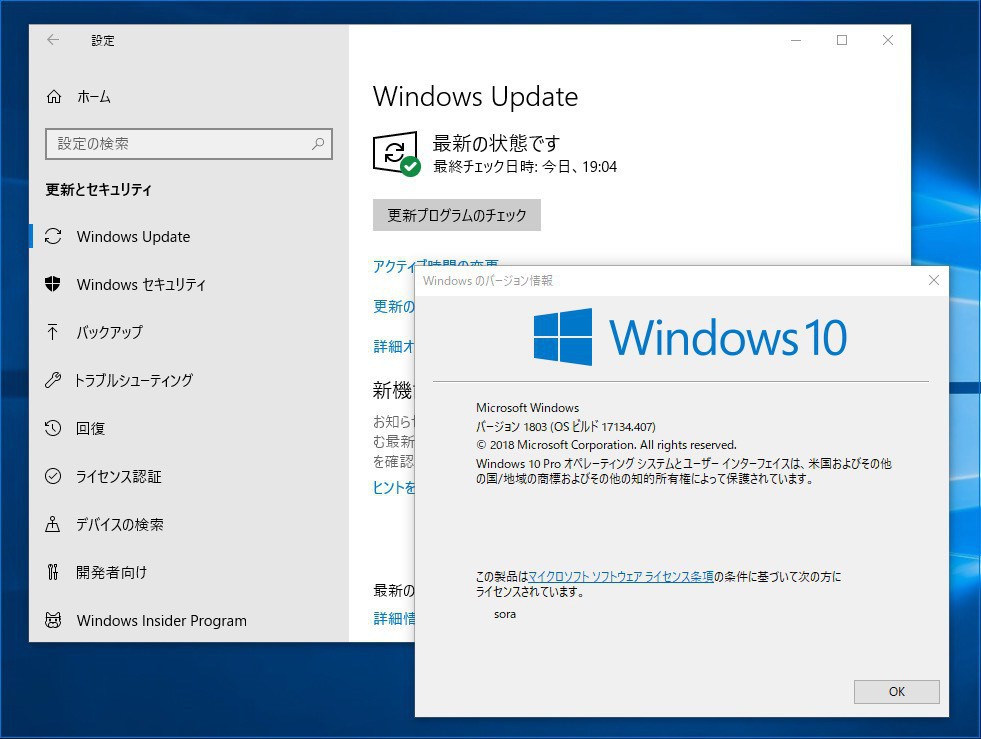Click the © 2018 Microsoft Corporation copyright line

coord(606,445)
